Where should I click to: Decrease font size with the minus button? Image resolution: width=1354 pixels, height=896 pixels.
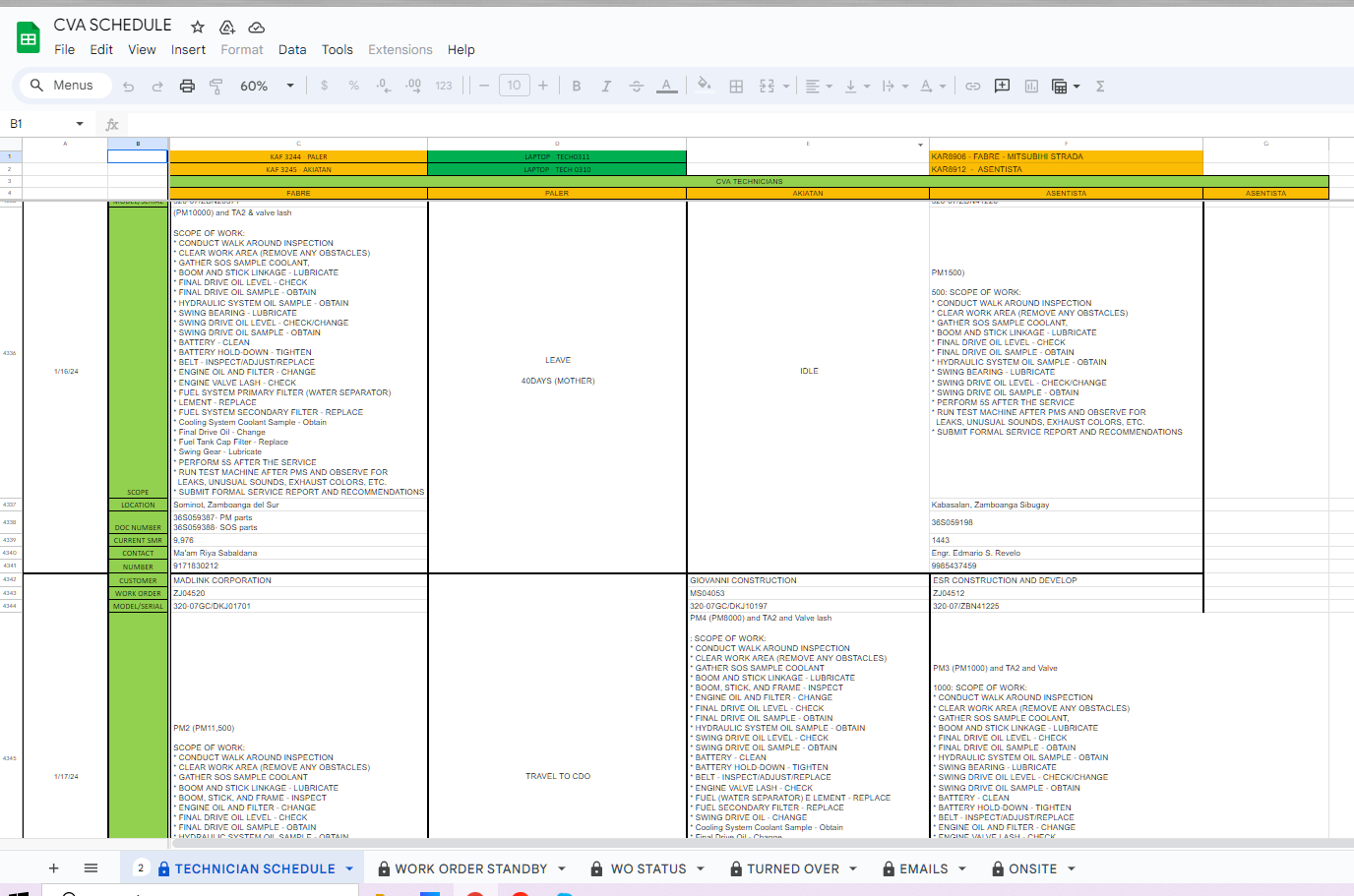(484, 87)
